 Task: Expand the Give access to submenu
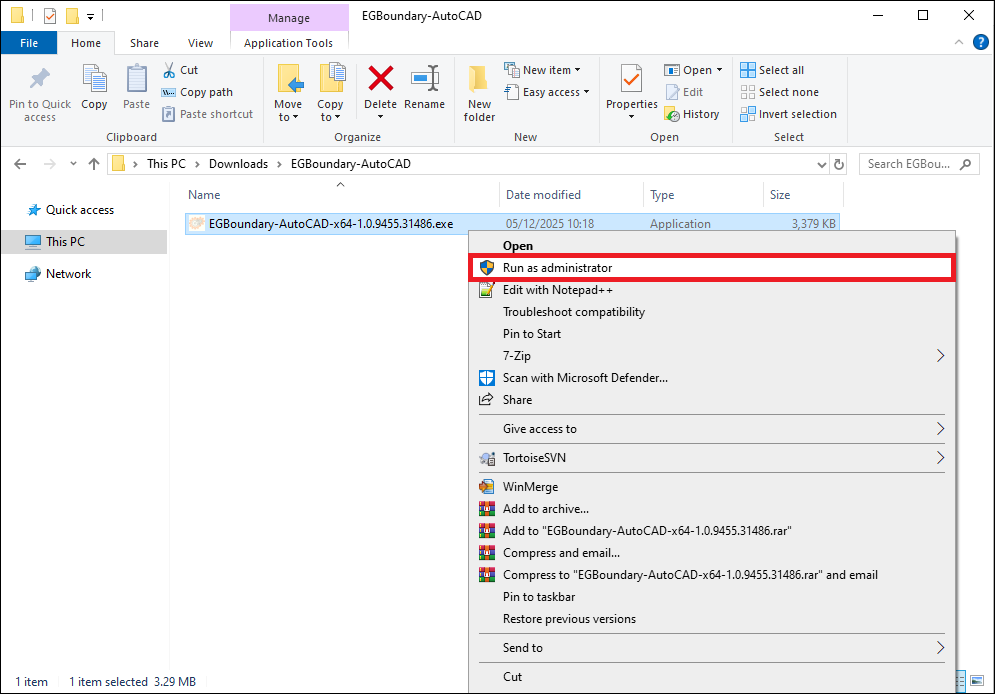pos(711,429)
